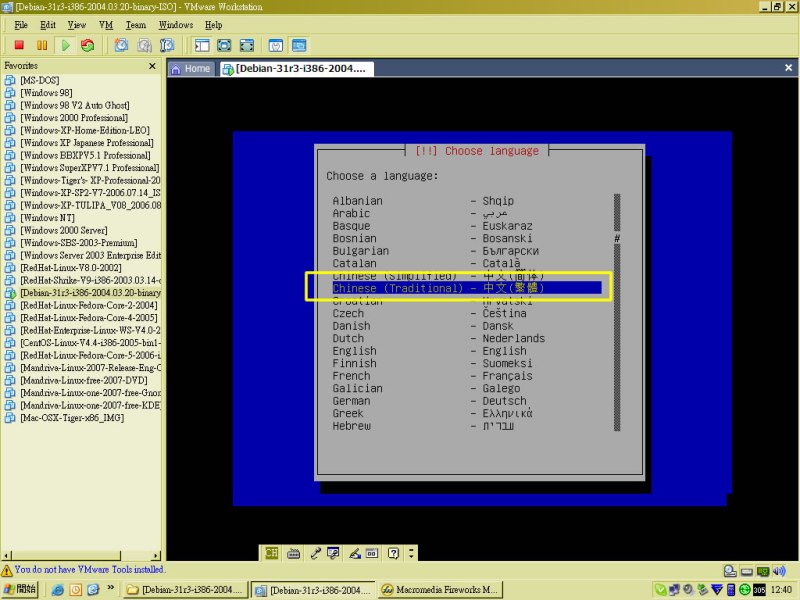This screenshot has width=800, height=600.
Task: Select [Windows XP Japanese Professional] favorite
Action: tap(87, 143)
